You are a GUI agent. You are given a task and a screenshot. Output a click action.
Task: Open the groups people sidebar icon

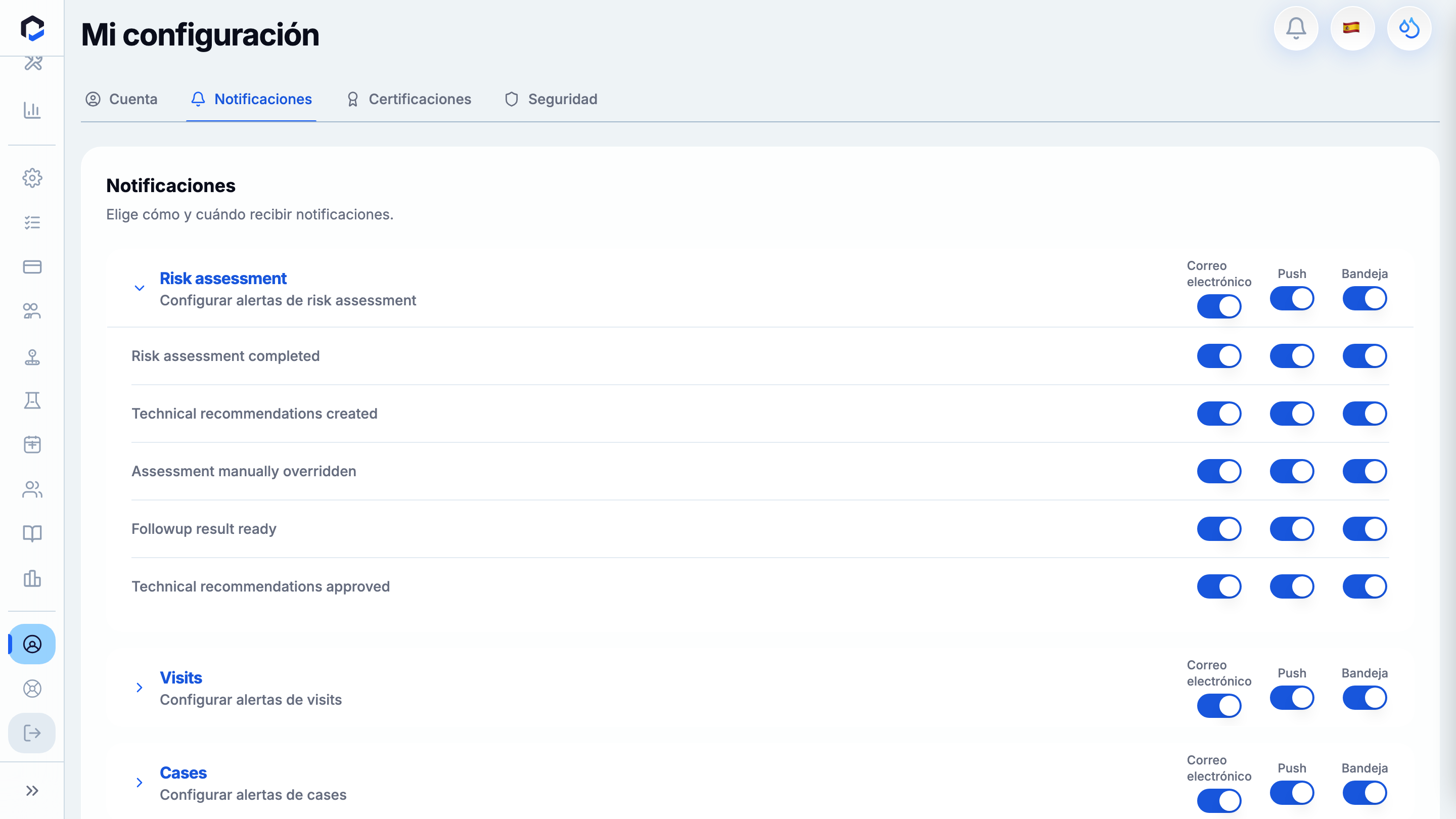32,311
